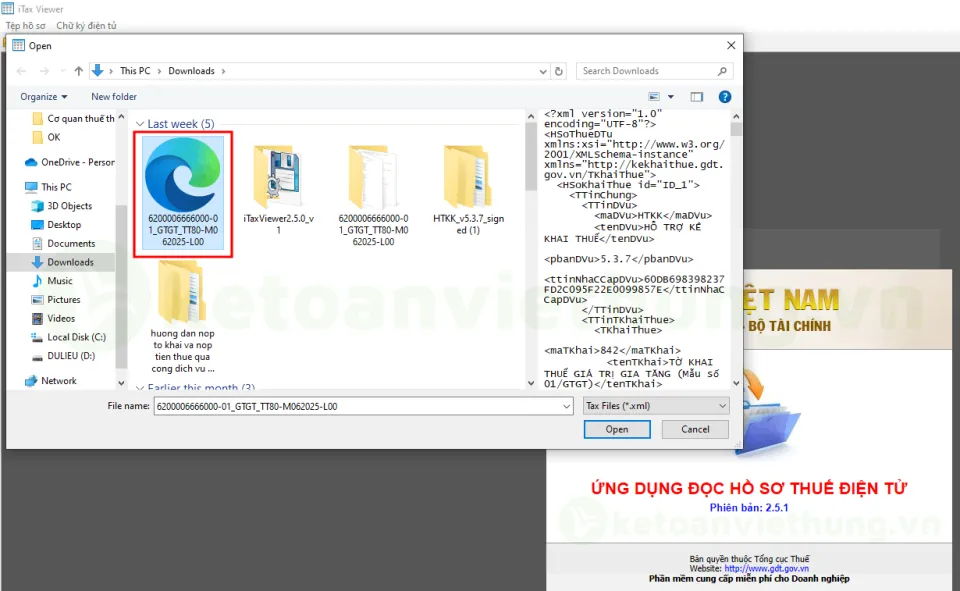Open the Organize dropdown menu
Image resolution: width=960 pixels, height=591 pixels.
pos(43,97)
